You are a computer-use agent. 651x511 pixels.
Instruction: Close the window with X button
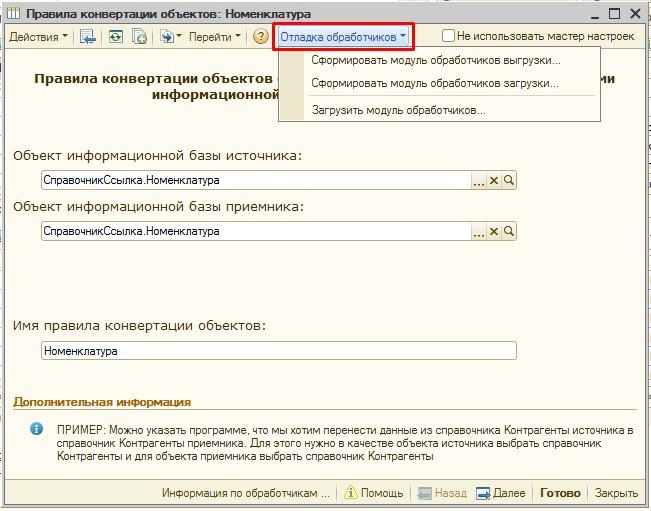(x=635, y=14)
